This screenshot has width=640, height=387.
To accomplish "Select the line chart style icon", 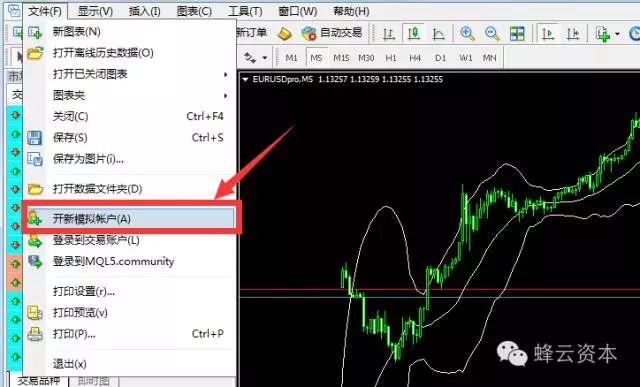I will tap(438, 33).
